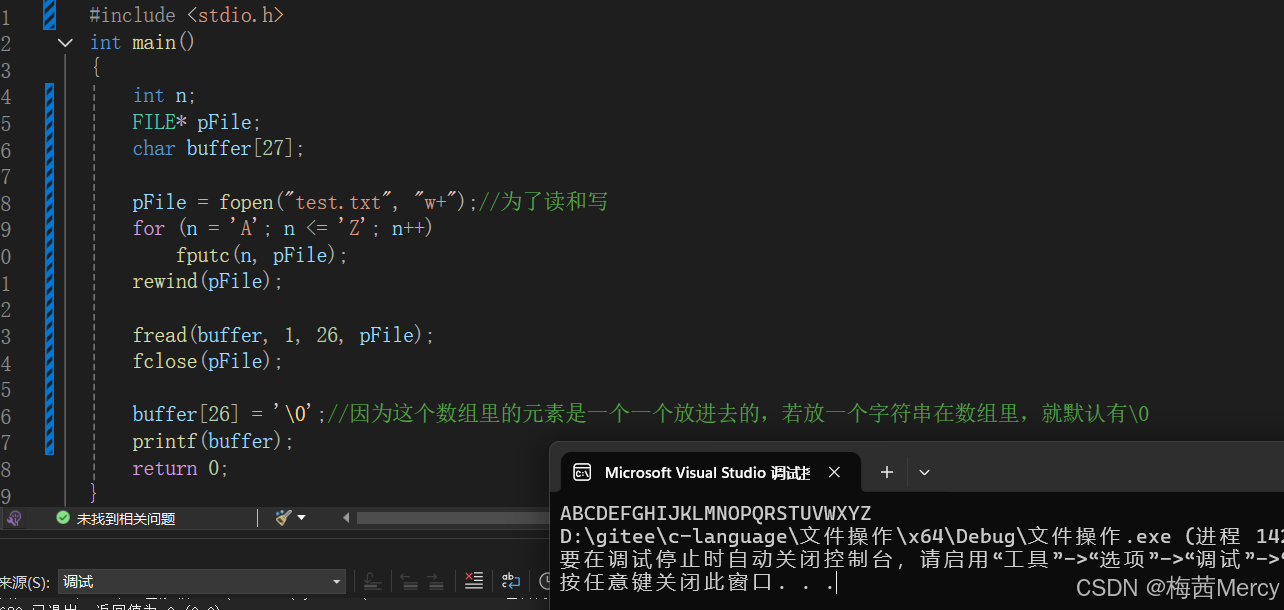Toggle word wrap in output window

click(x=511, y=581)
